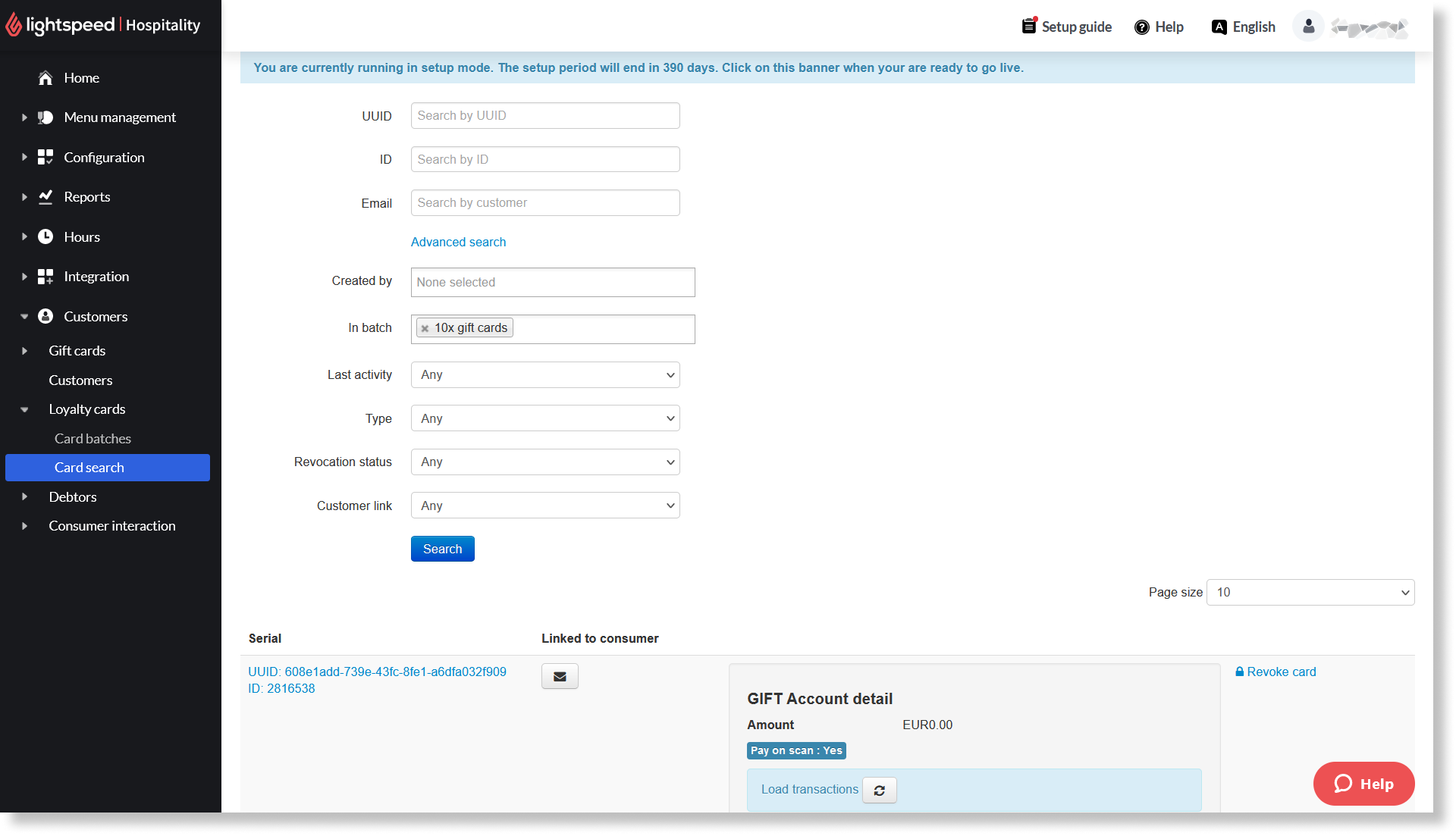Click the Configuration grid icon
The height and width of the screenshot is (836, 1456).
45,157
